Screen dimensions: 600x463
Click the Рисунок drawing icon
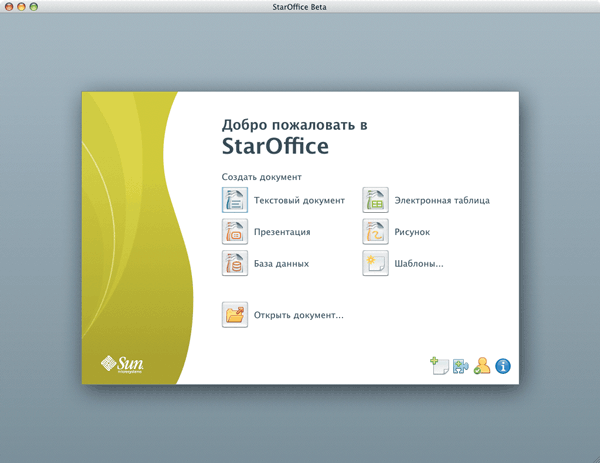[375, 232]
